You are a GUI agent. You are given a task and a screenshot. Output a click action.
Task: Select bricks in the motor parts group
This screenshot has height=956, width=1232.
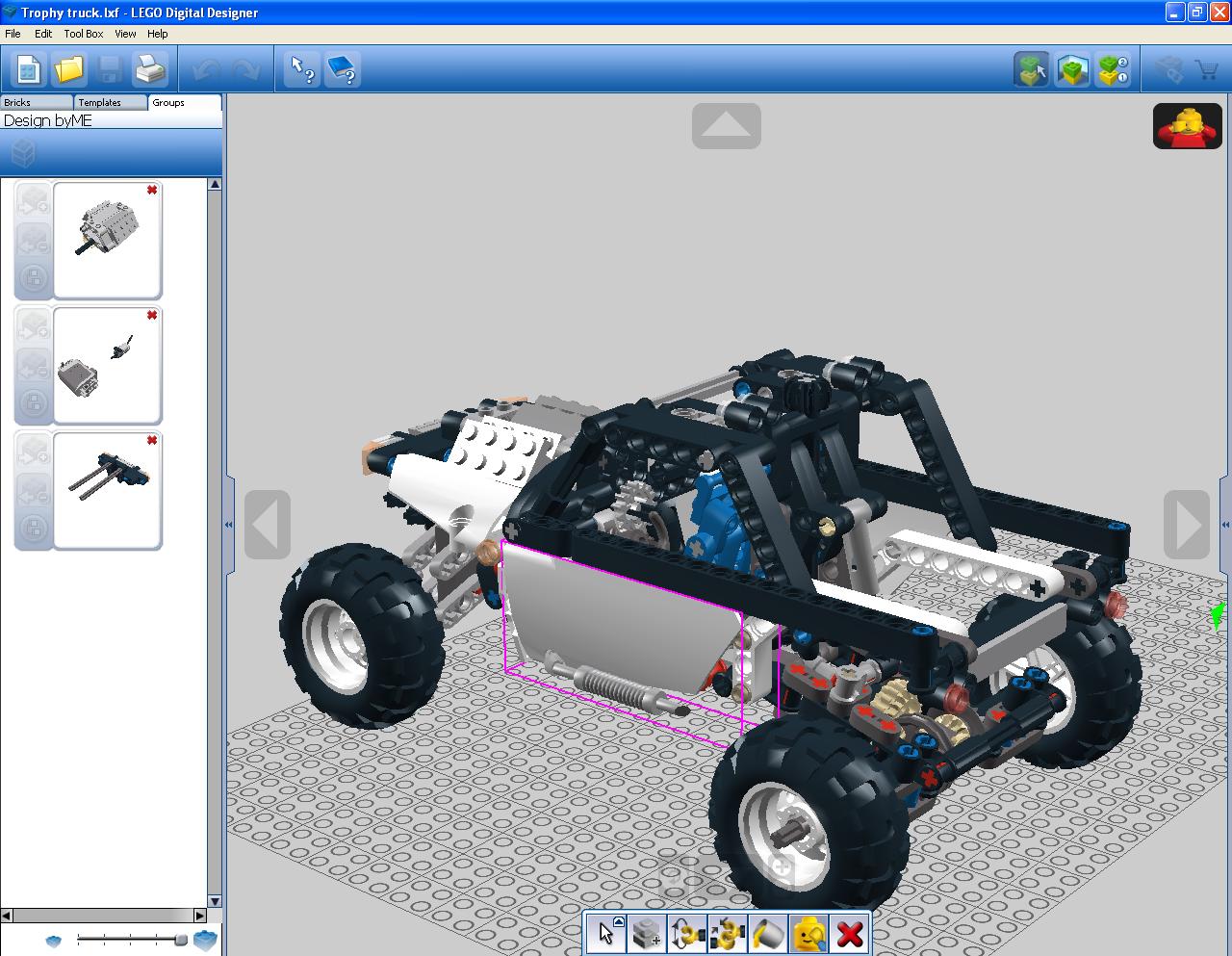pyautogui.click(x=34, y=403)
